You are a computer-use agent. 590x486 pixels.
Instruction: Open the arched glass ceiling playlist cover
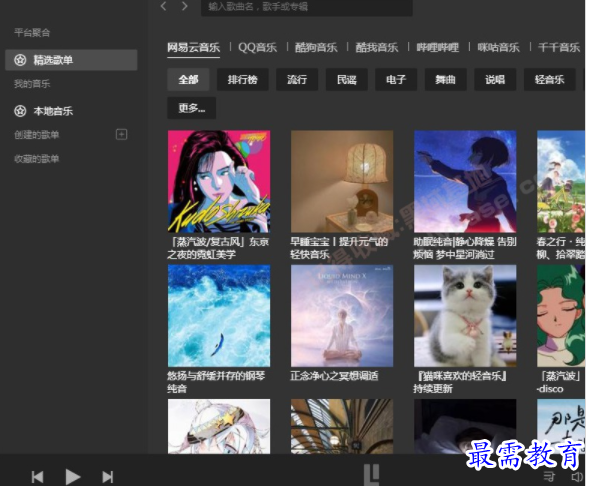click(x=342, y=426)
